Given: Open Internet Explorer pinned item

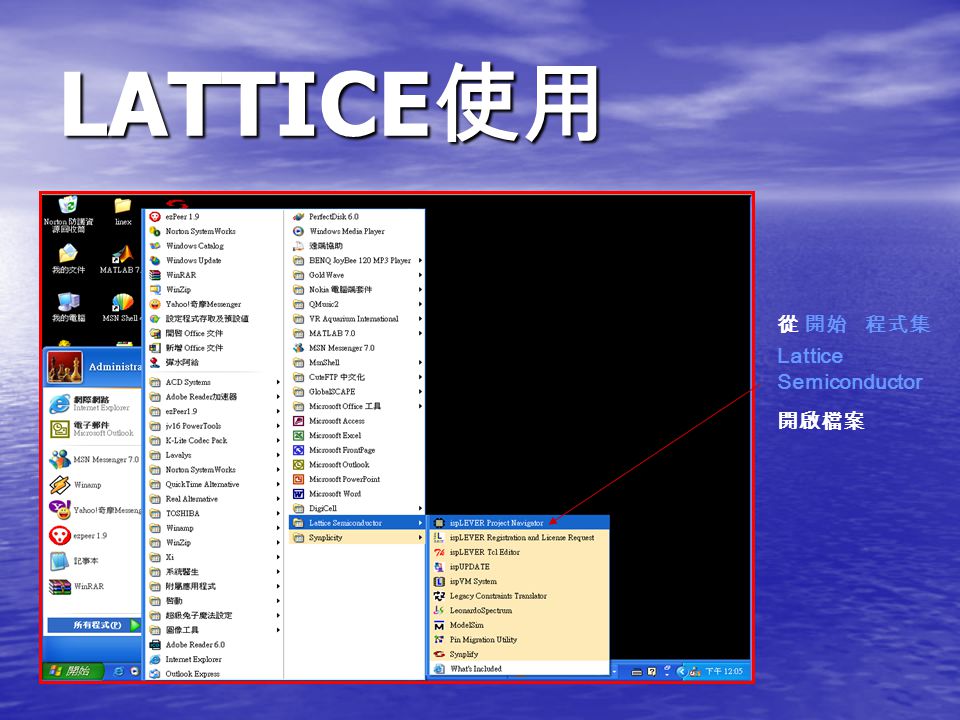Looking at the screenshot, I should pyautogui.click(x=93, y=403).
